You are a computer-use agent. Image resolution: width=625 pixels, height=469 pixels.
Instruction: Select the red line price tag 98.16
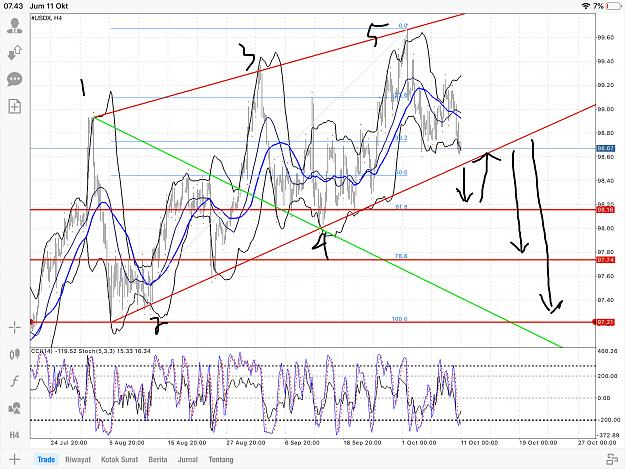605,210
